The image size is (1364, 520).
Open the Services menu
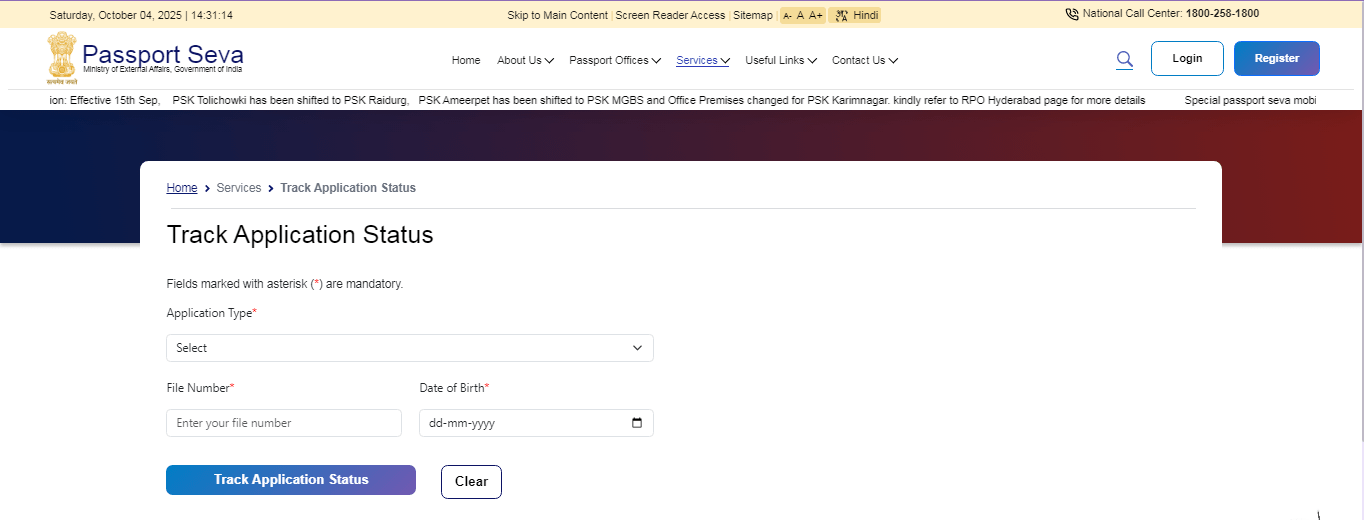[x=702, y=61]
